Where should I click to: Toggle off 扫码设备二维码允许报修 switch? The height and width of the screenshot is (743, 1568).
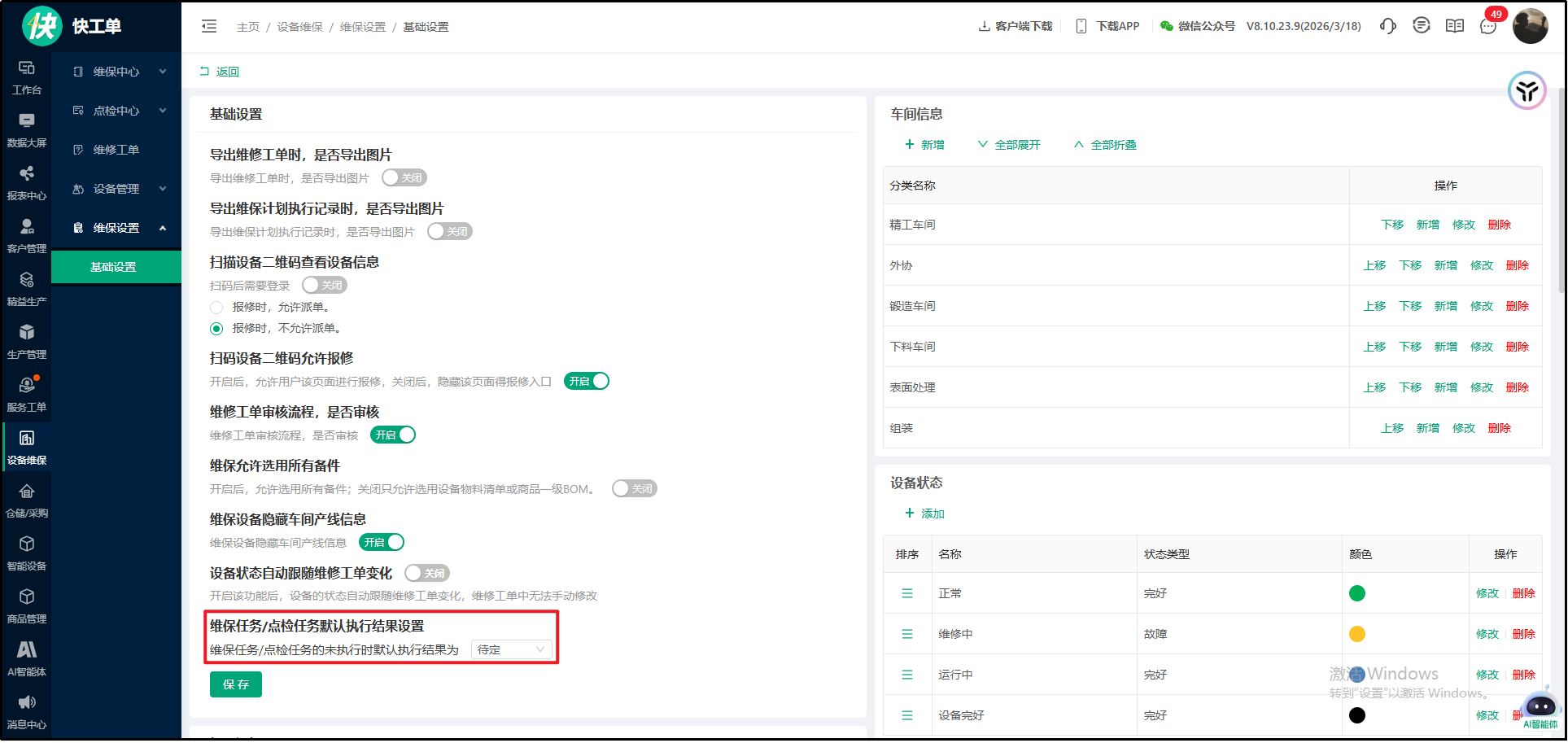[x=587, y=381]
